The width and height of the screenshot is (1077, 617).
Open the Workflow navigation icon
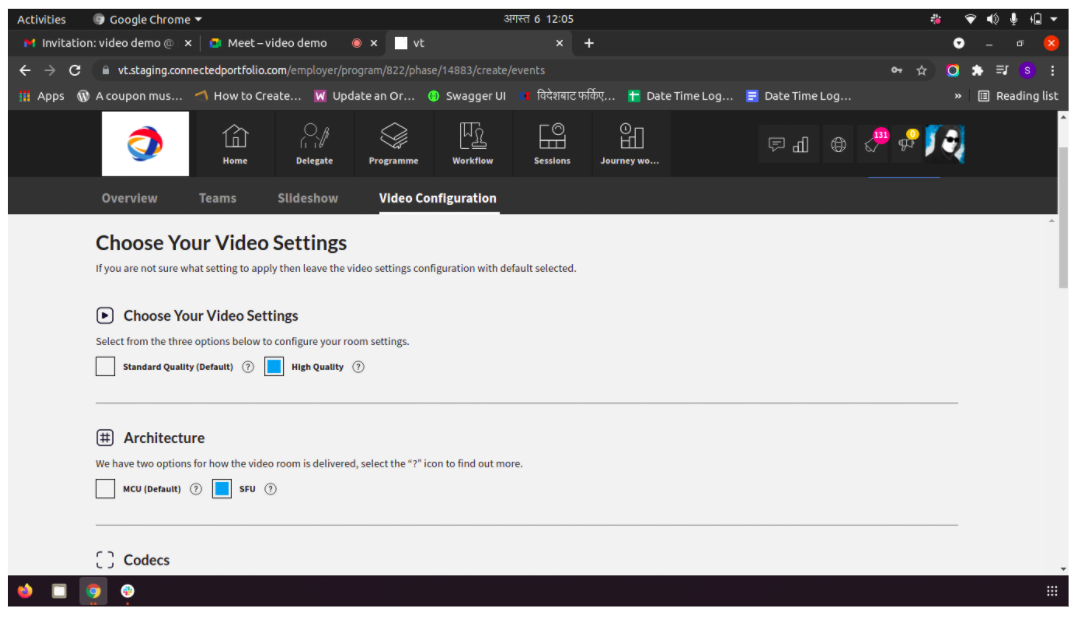tap(473, 144)
